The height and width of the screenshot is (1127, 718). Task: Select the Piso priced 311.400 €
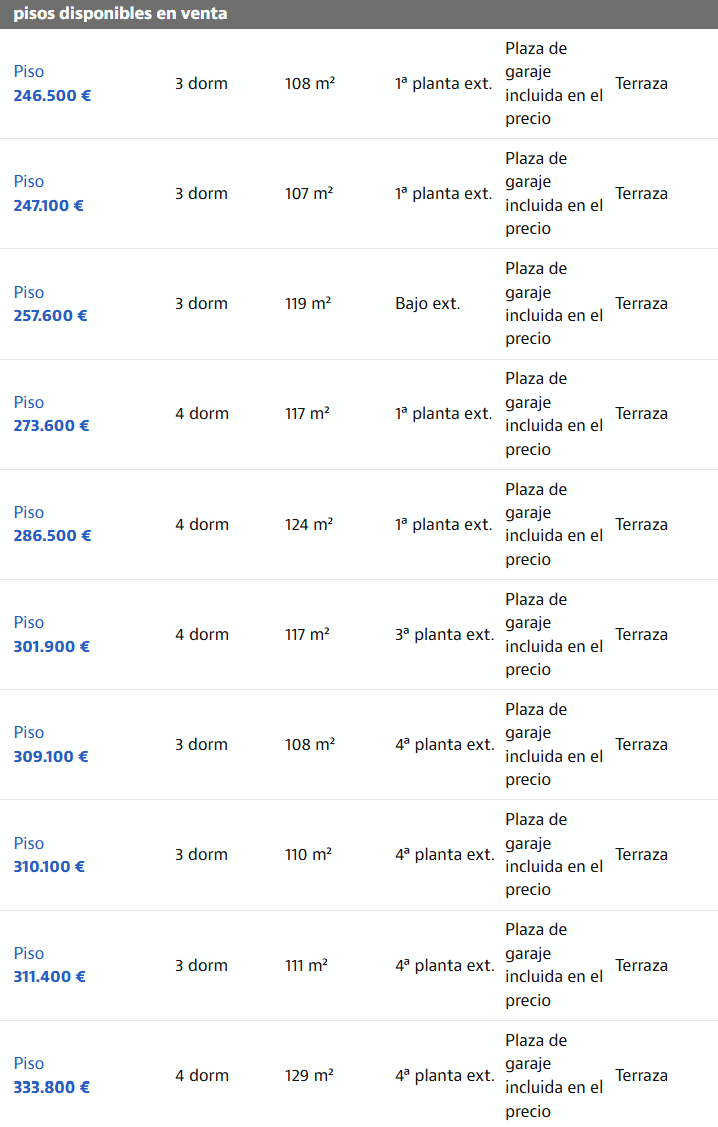49,965
